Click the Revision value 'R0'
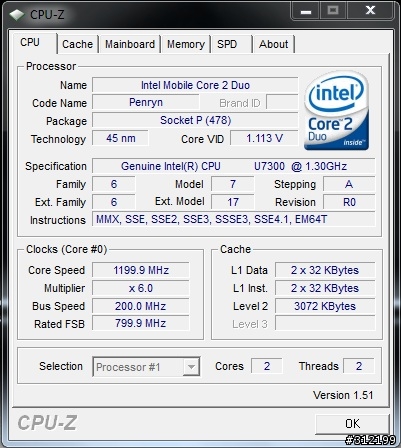This screenshot has width=401, height=448. 349,202
